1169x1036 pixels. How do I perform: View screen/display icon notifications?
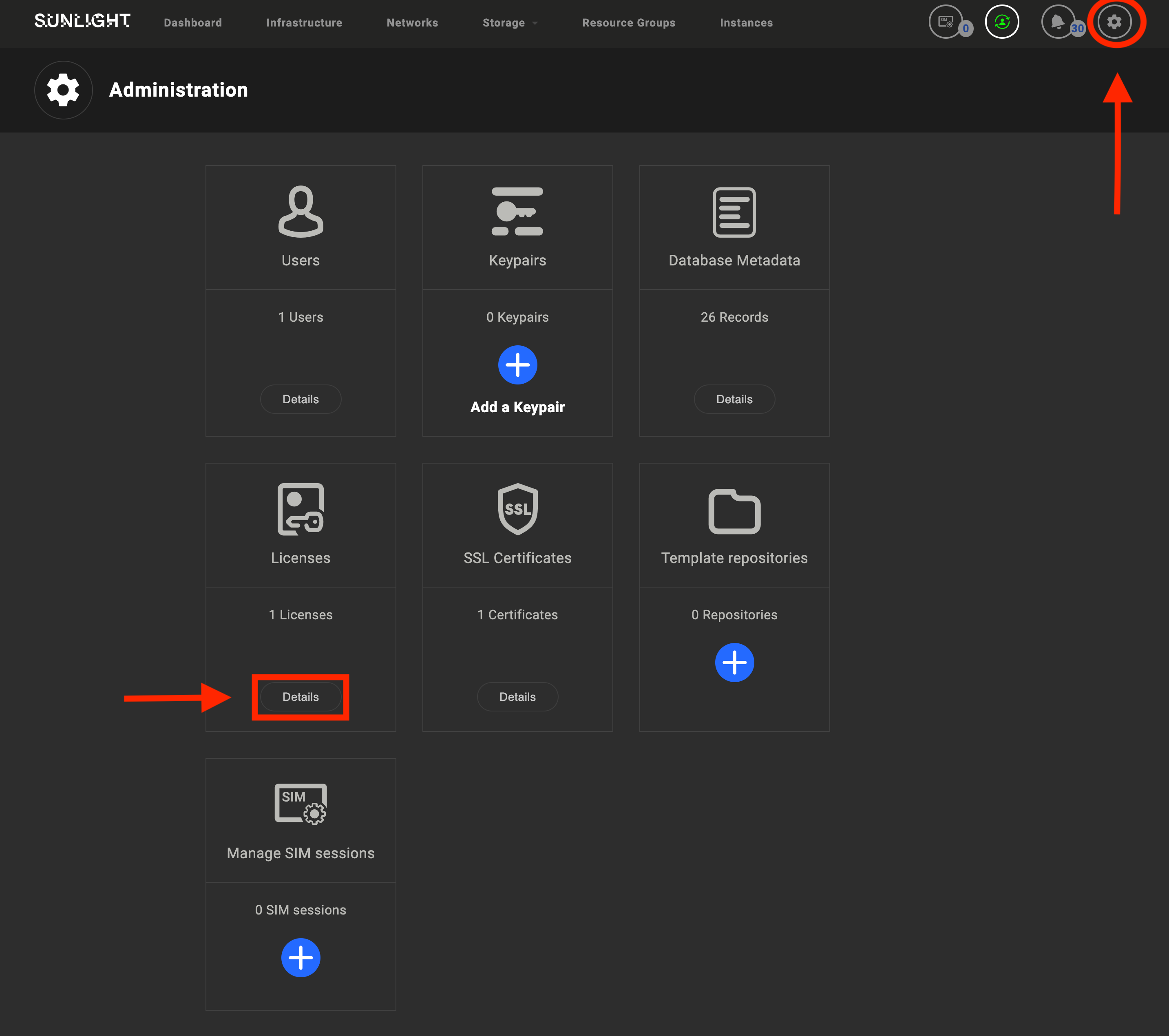click(x=947, y=22)
